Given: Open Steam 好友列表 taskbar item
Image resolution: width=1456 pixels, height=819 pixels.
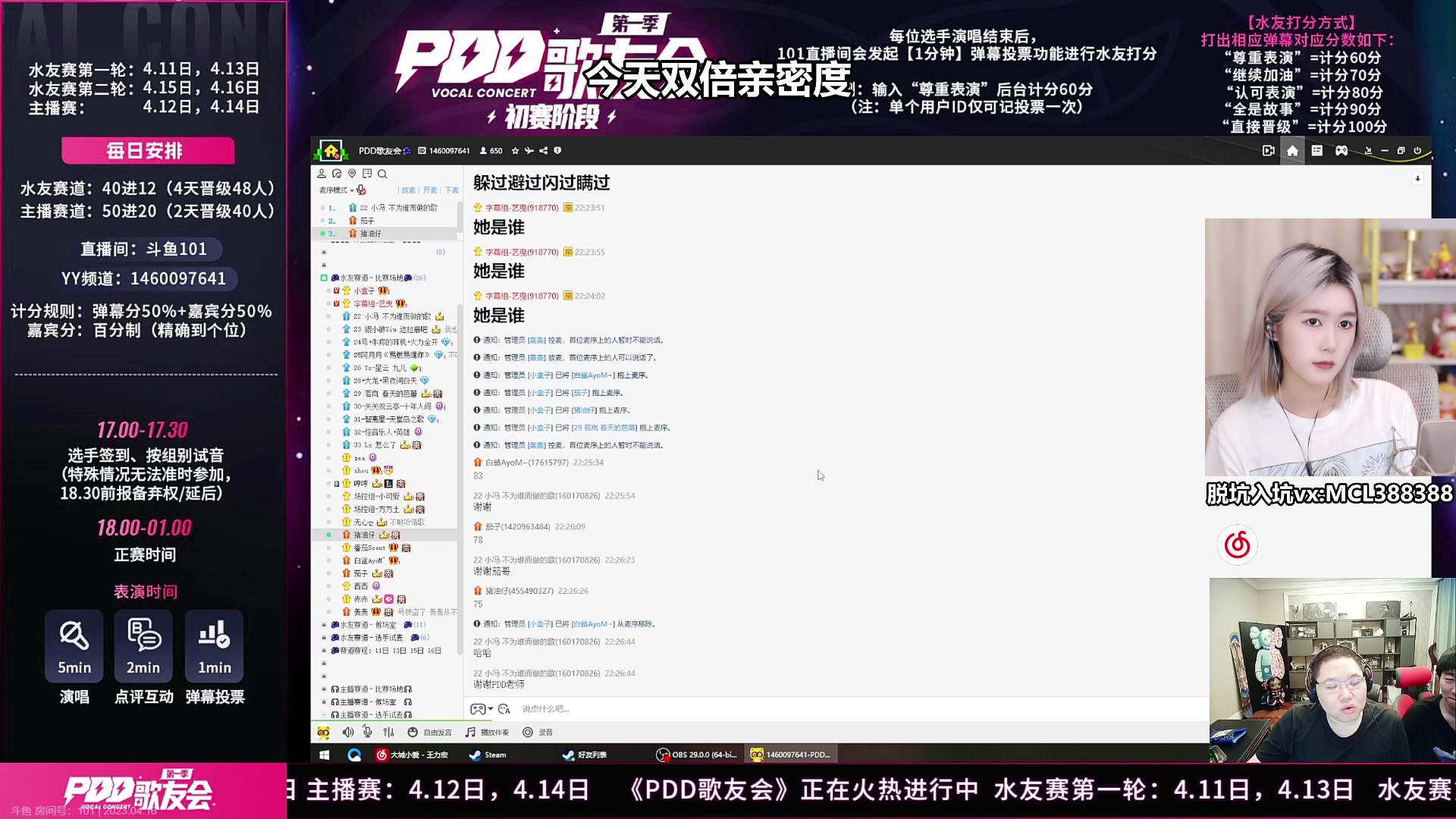Looking at the screenshot, I should tap(585, 755).
